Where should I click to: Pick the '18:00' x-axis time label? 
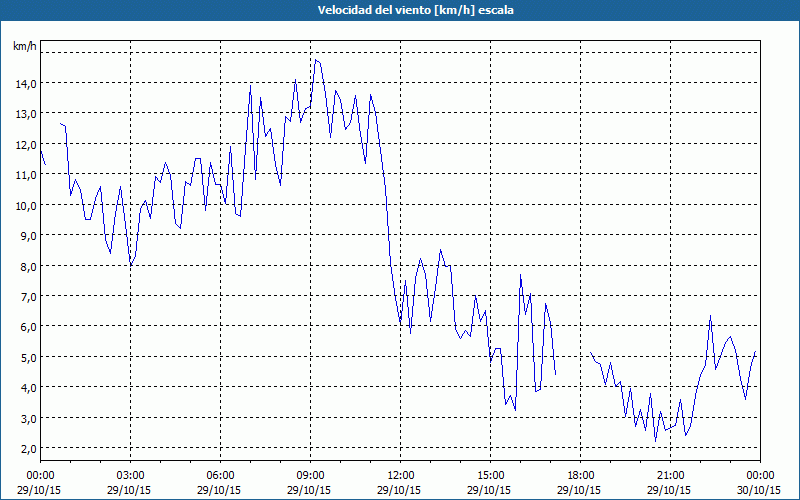tap(581, 476)
